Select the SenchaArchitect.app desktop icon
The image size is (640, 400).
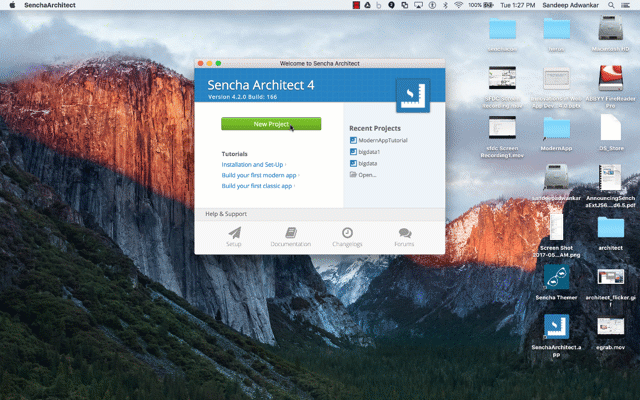tap(556, 327)
